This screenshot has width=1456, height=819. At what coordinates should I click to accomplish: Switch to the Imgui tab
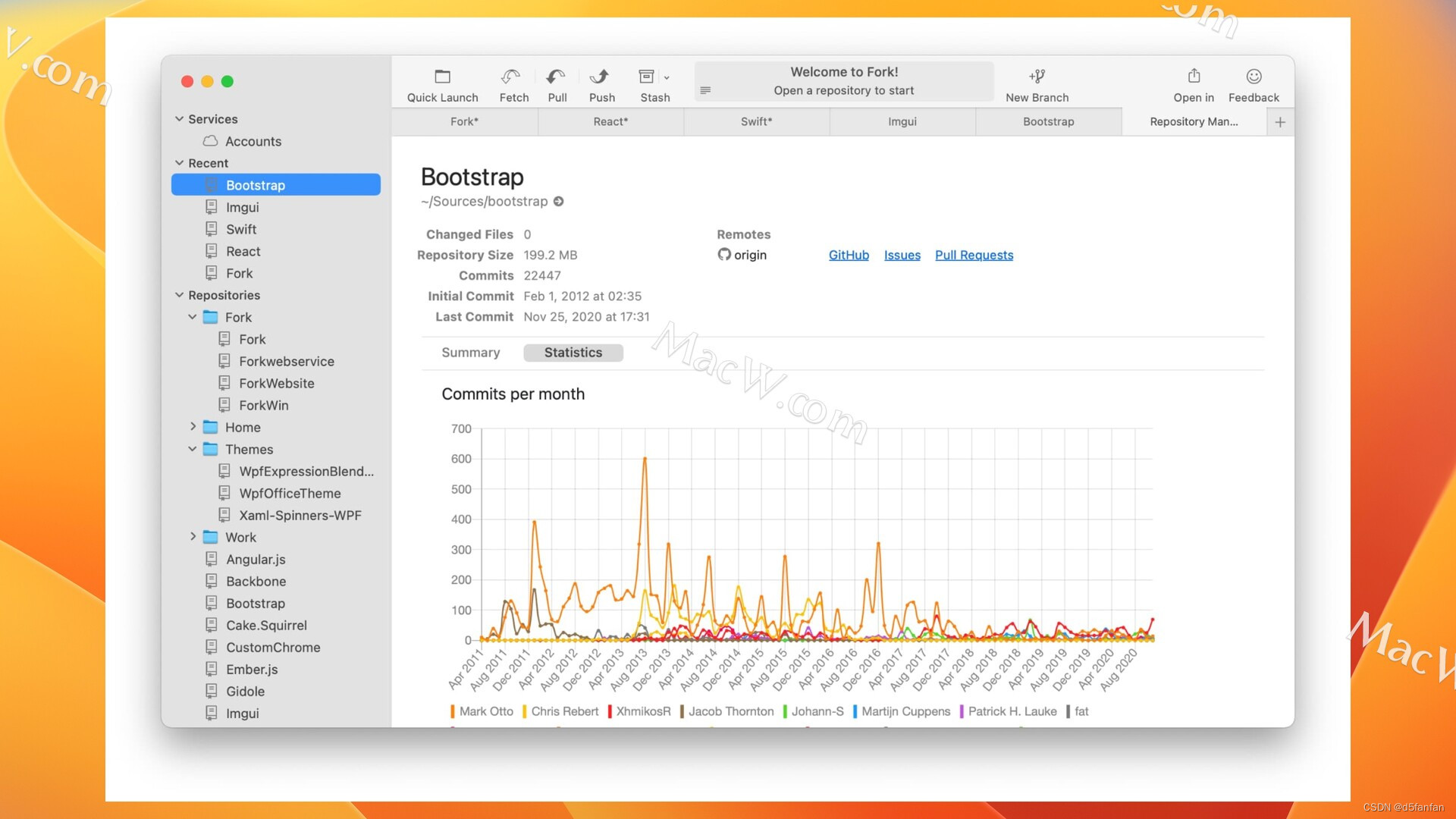[x=902, y=121]
